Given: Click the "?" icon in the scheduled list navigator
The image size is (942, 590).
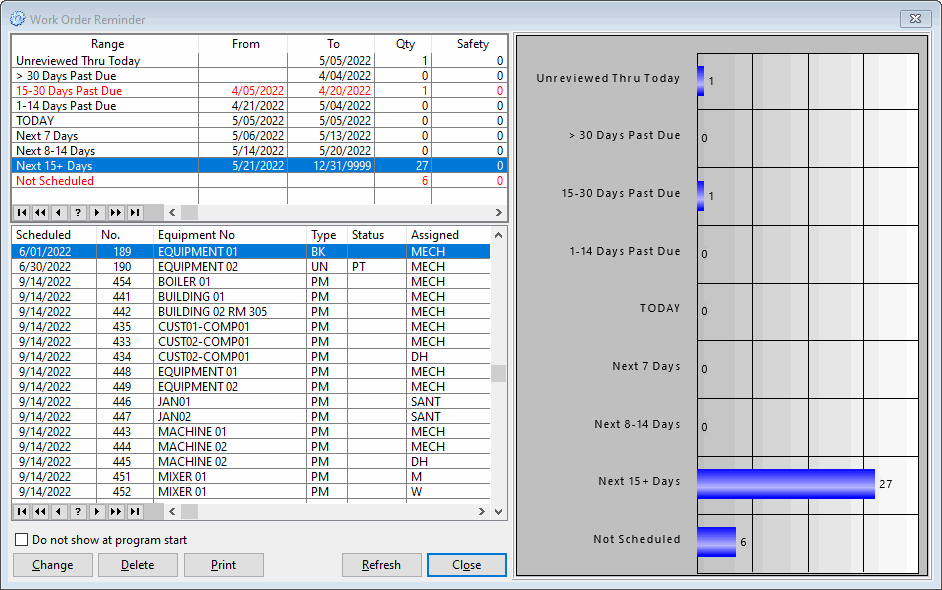Looking at the screenshot, I should pos(77,511).
